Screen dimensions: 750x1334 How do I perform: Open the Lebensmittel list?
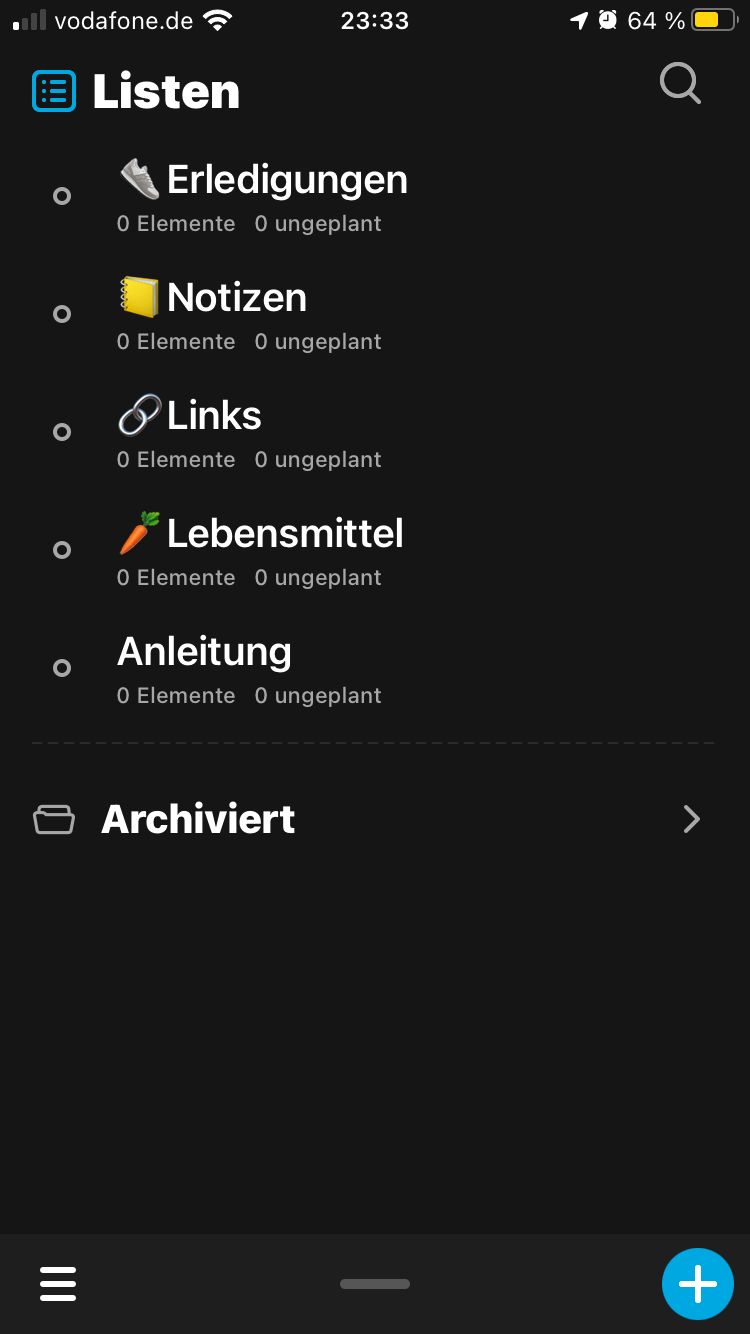click(x=285, y=534)
